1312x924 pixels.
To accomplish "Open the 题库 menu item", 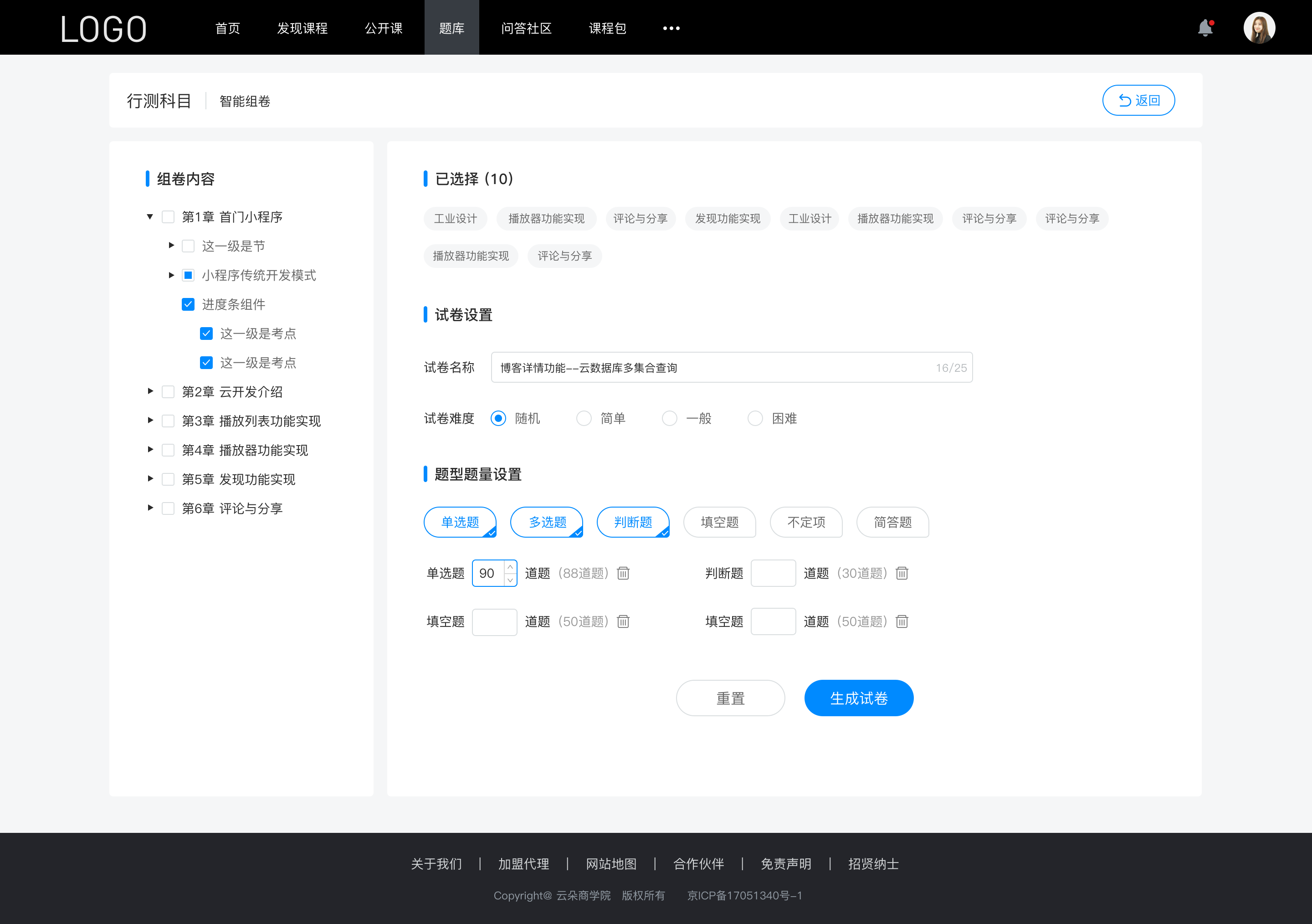I will [450, 27].
